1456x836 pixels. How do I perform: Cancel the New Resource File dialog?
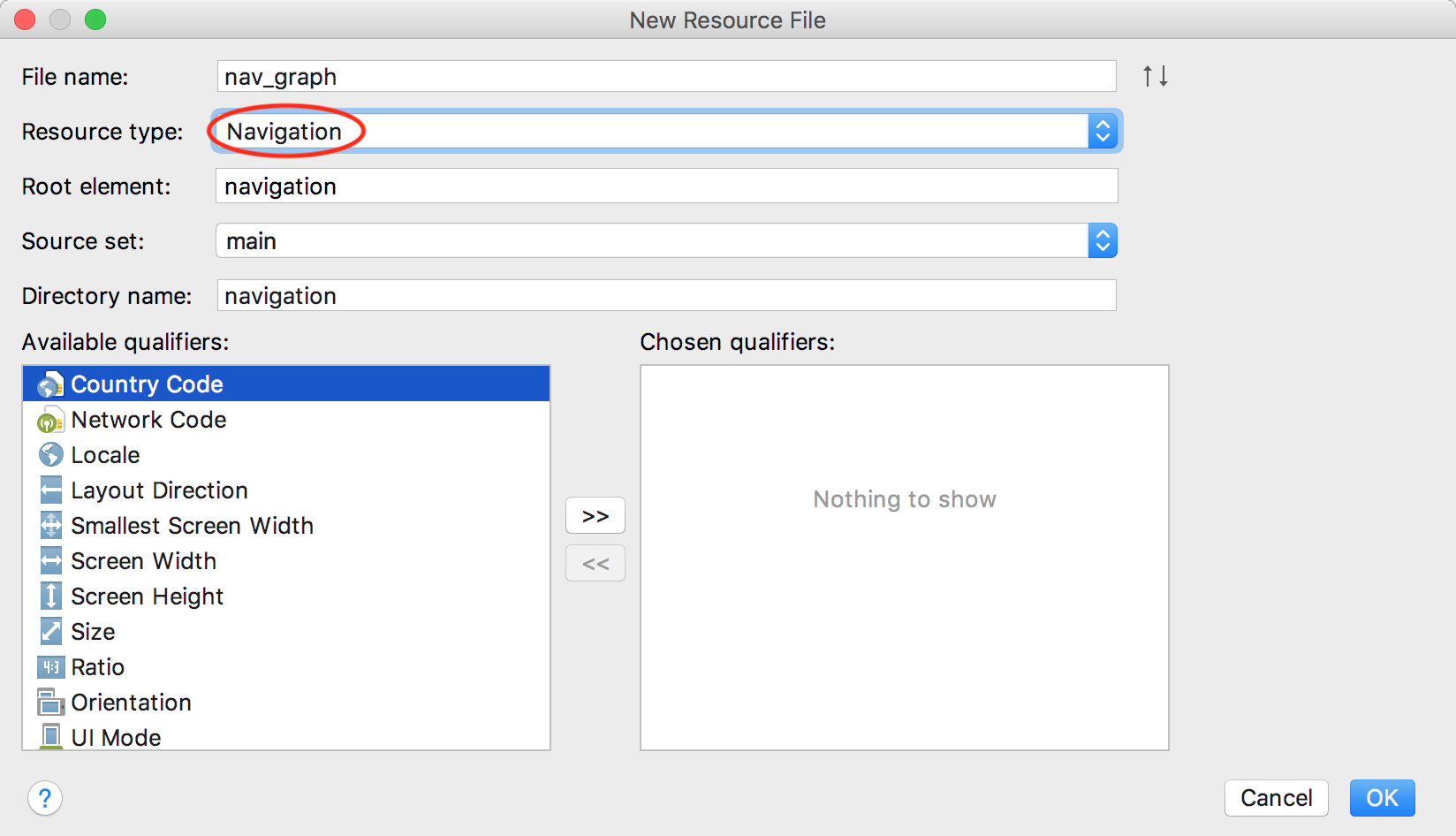pyautogui.click(x=1276, y=798)
